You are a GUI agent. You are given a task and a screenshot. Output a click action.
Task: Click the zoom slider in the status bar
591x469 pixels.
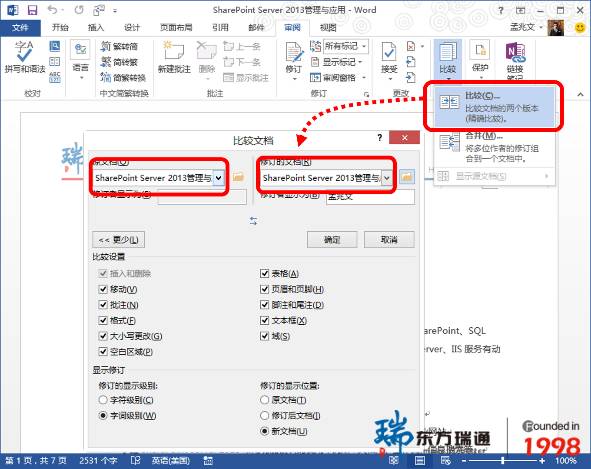(x=502, y=460)
